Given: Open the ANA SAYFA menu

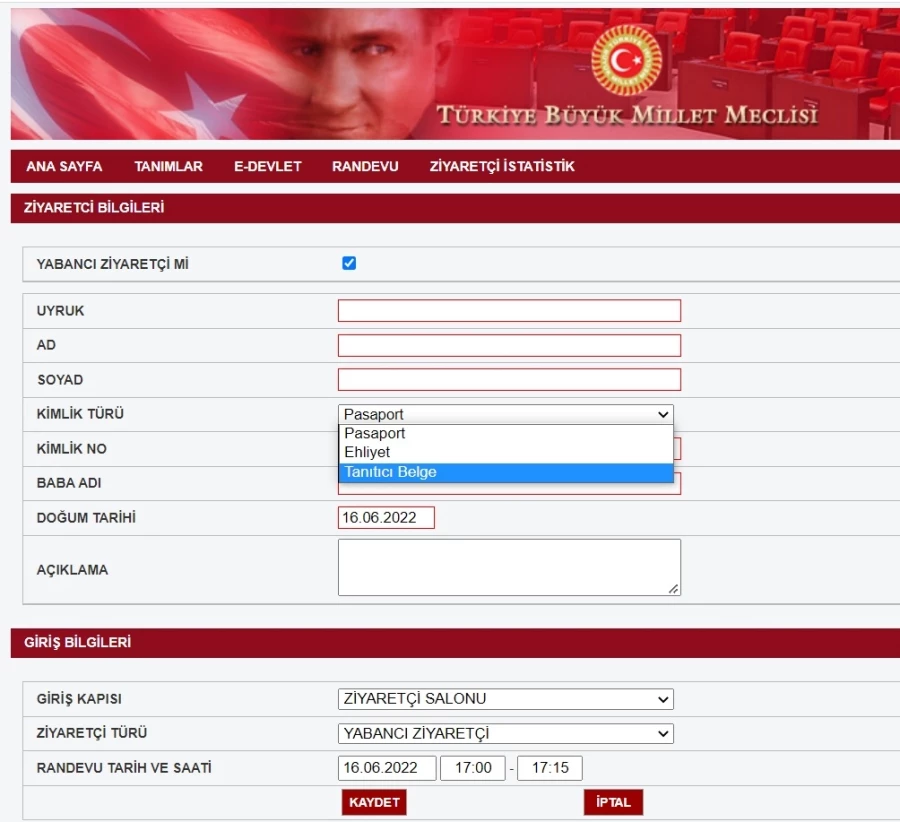Looking at the screenshot, I should tap(64, 166).
